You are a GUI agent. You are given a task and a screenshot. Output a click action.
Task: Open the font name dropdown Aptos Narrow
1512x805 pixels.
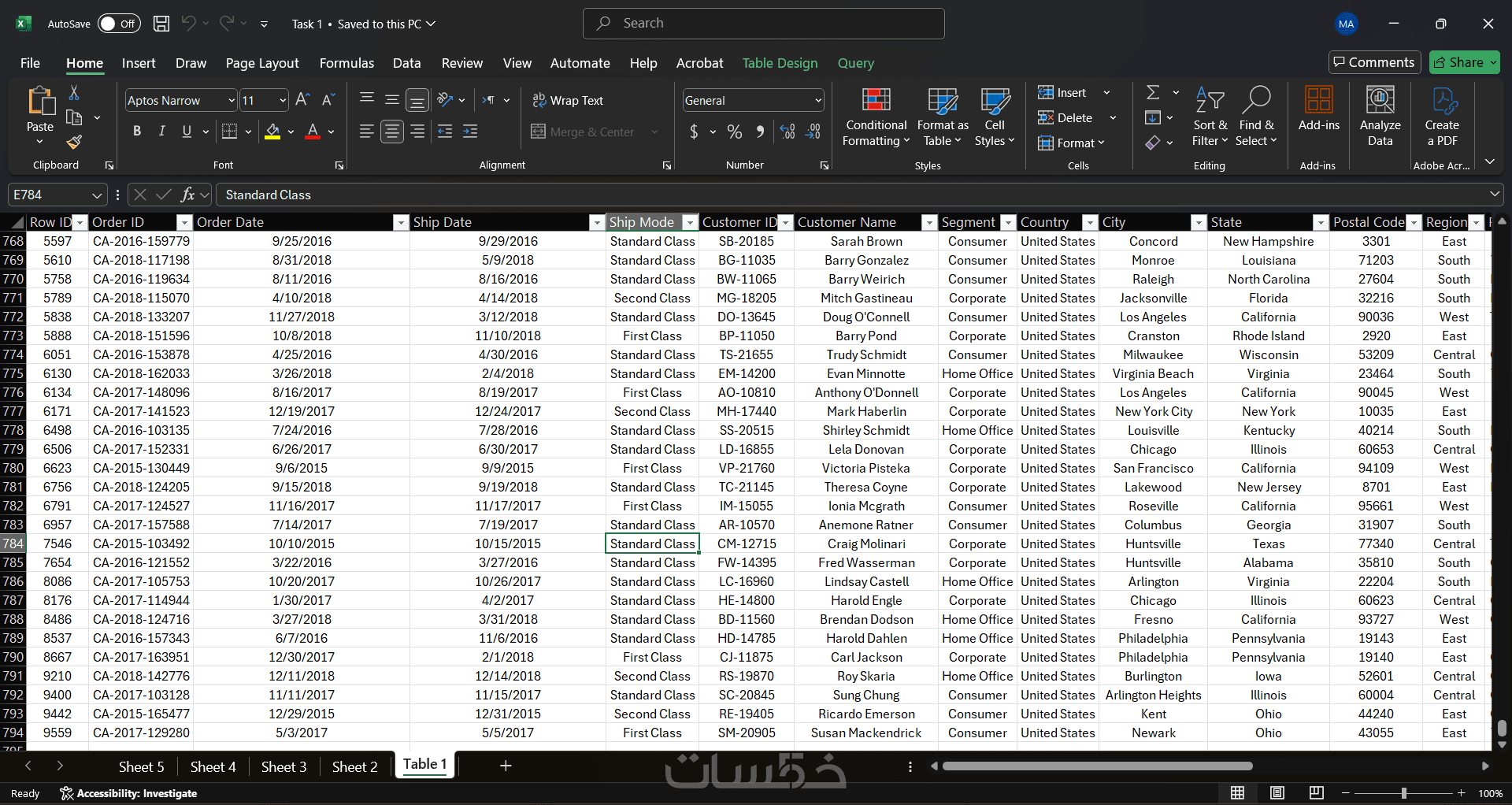pos(232,100)
